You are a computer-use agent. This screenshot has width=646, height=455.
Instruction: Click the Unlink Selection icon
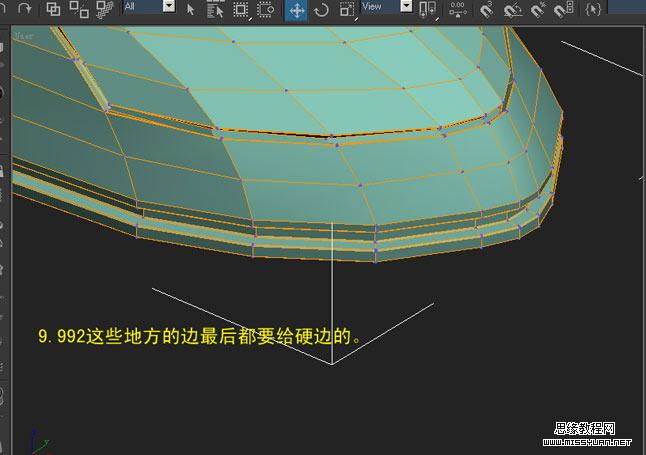[x=79, y=9]
